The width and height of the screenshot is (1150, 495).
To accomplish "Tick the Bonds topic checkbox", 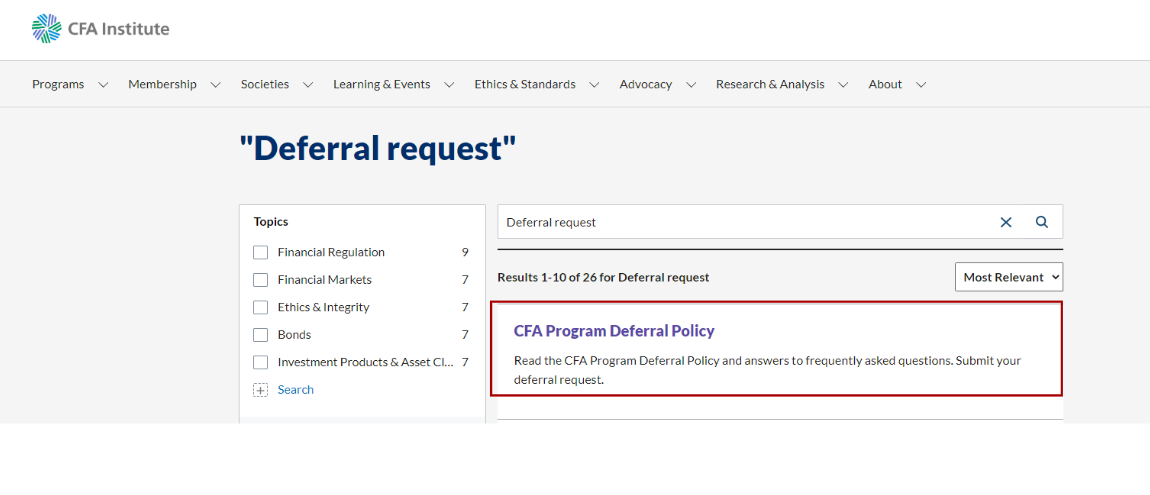I will 260,335.
